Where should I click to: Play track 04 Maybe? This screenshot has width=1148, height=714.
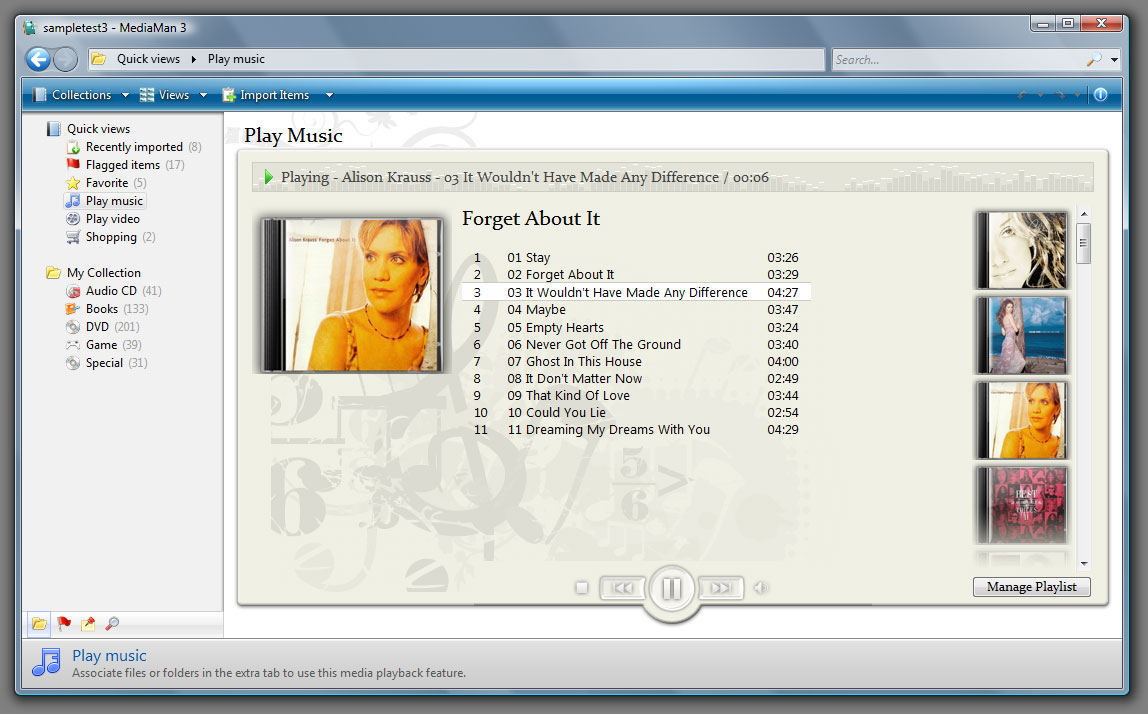tap(636, 310)
